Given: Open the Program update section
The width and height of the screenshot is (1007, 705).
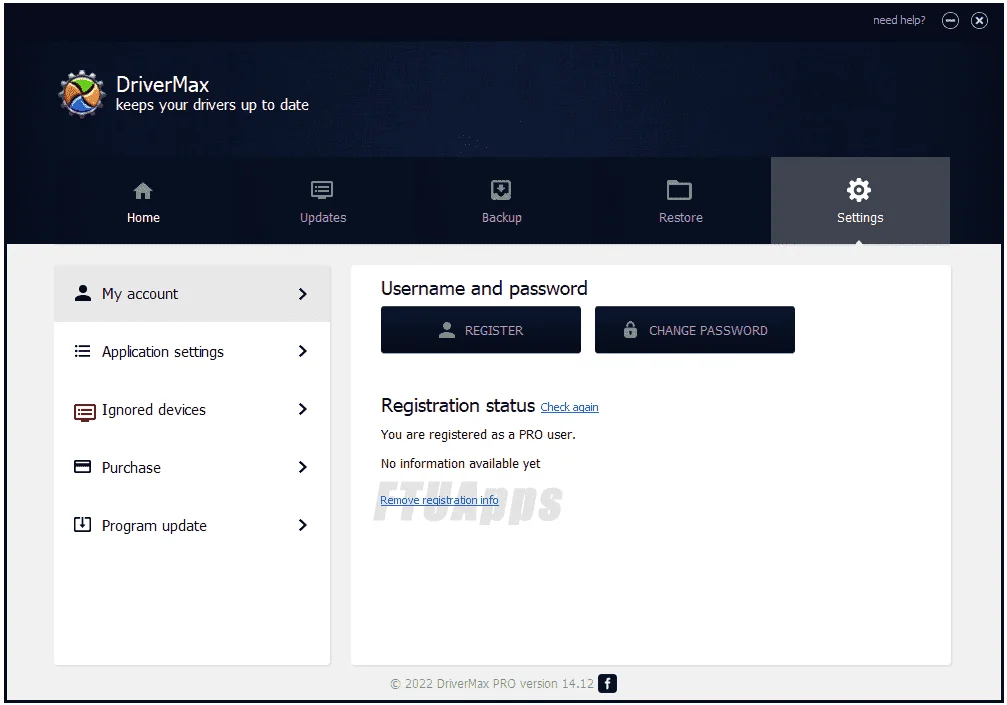Looking at the screenshot, I should [192, 525].
